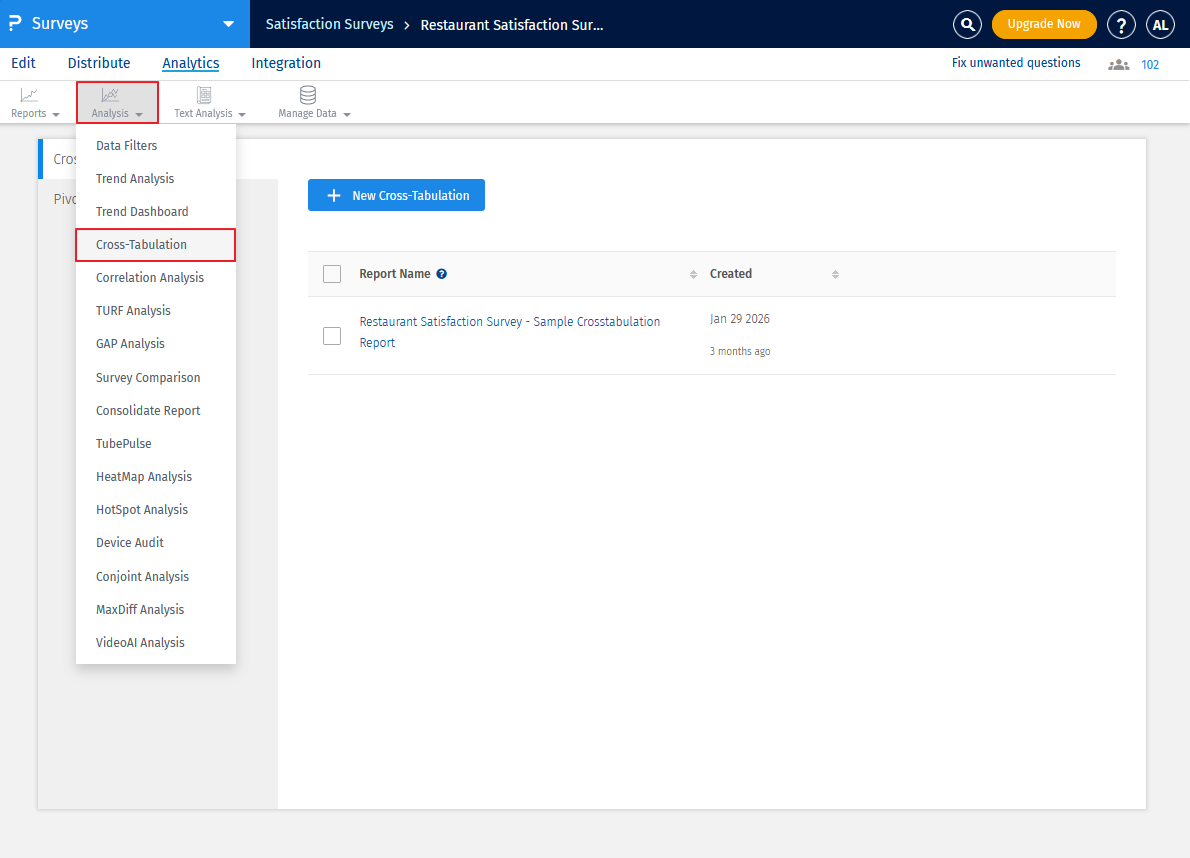The image size is (1190, 858).
Task: Click the Report Name help info icon
Action: click(442, 274)
